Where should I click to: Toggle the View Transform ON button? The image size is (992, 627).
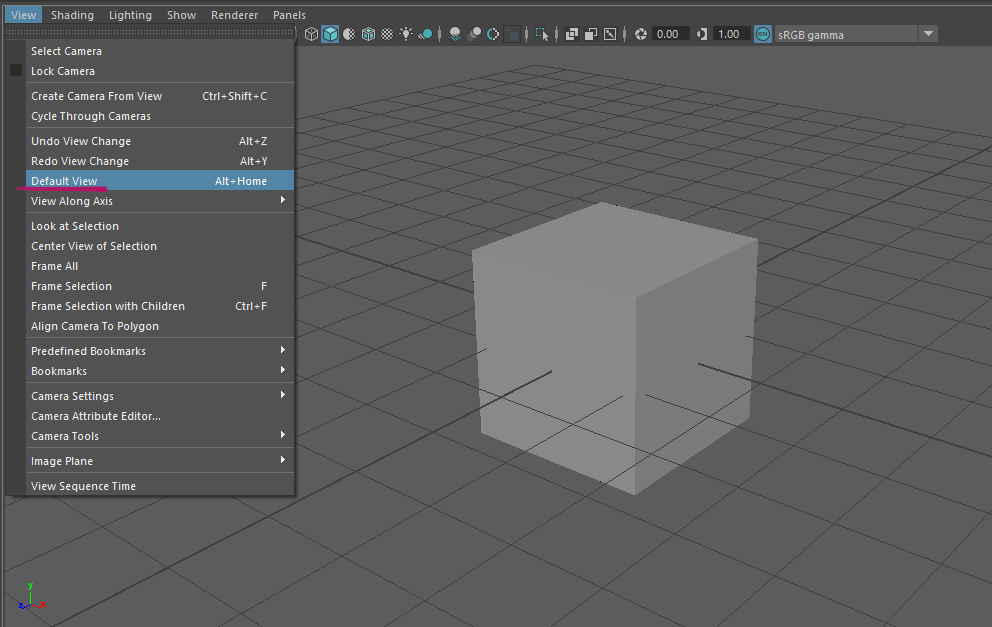pos(763,34)
